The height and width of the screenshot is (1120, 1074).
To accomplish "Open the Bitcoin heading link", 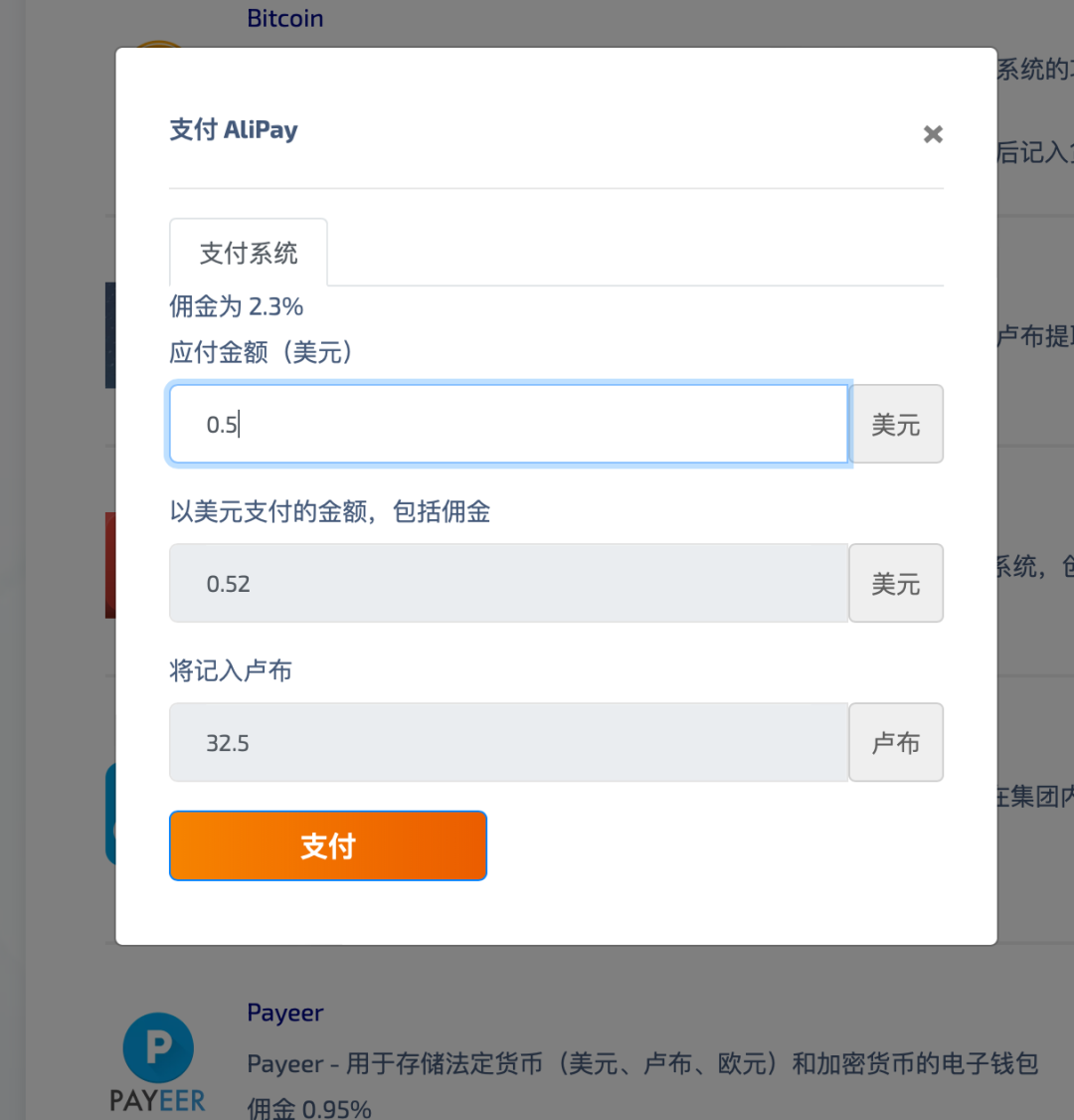I will click(x=285, y=19).
